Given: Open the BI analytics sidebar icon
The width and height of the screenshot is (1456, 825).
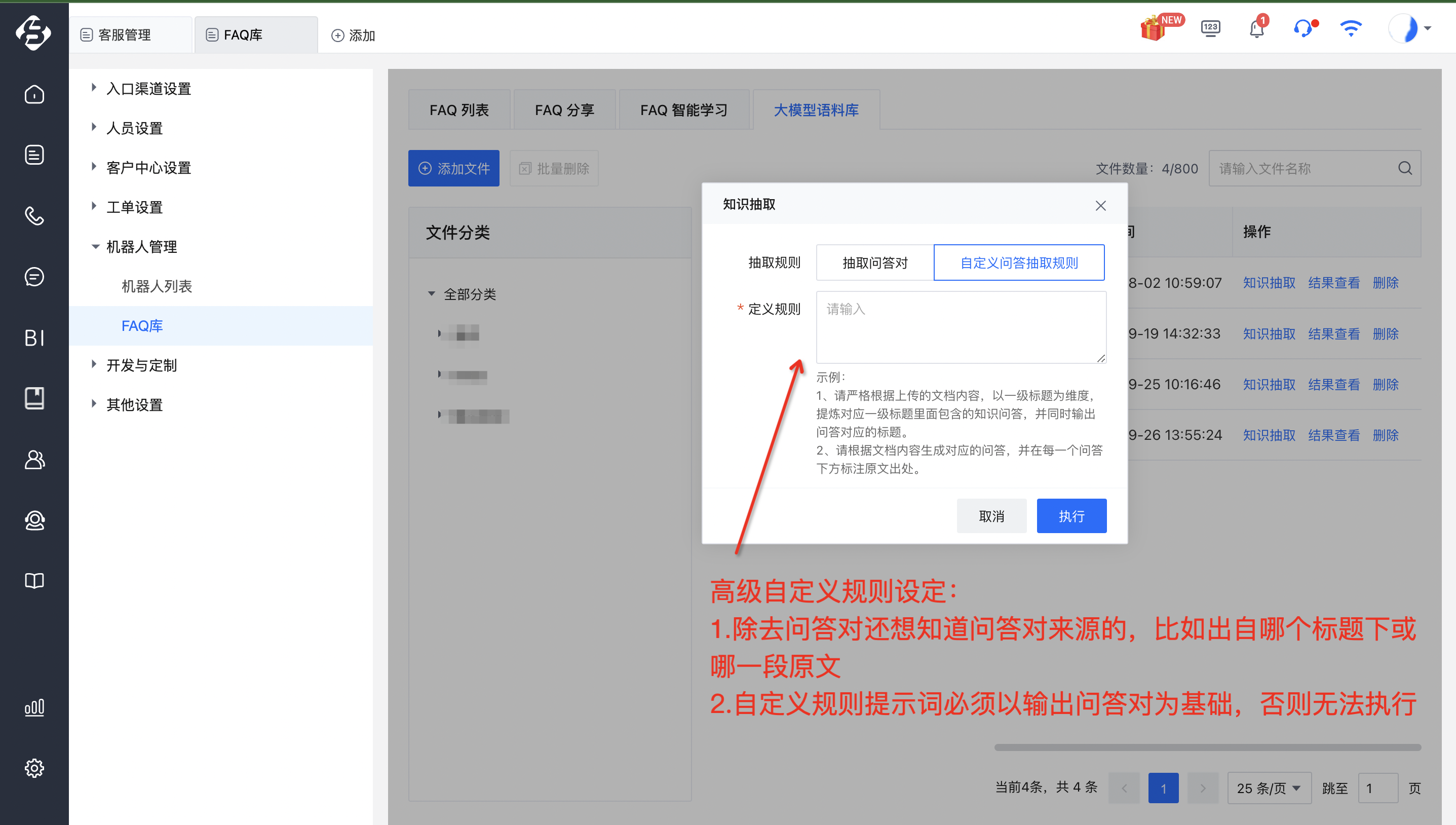Looking at the screenshot, I should (x=34, y=337).
